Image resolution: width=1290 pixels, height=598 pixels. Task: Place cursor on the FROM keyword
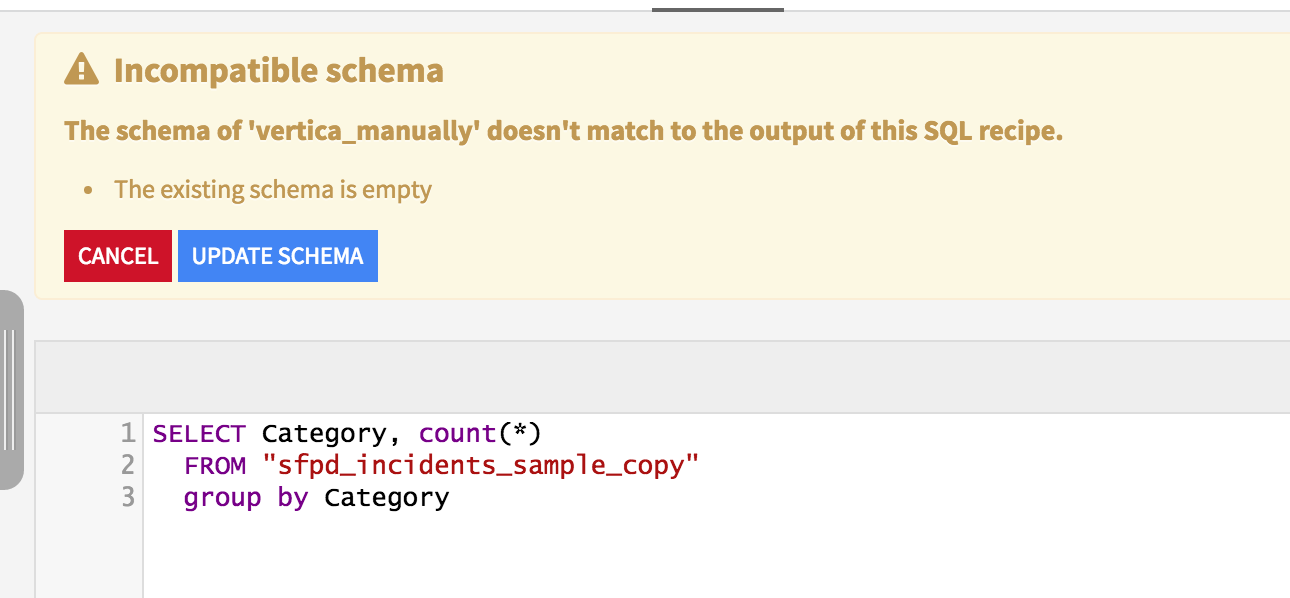[215, 465]
